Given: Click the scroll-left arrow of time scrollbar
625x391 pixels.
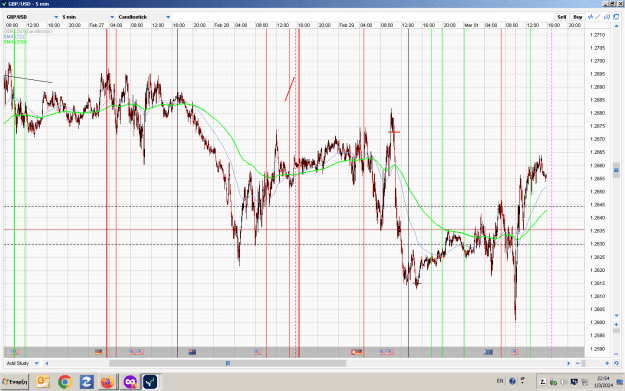Looking at the screenshot, I should (47, 363).
